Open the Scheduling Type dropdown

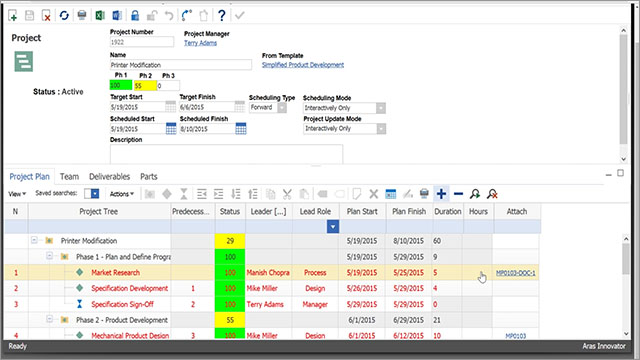point(282,108)
